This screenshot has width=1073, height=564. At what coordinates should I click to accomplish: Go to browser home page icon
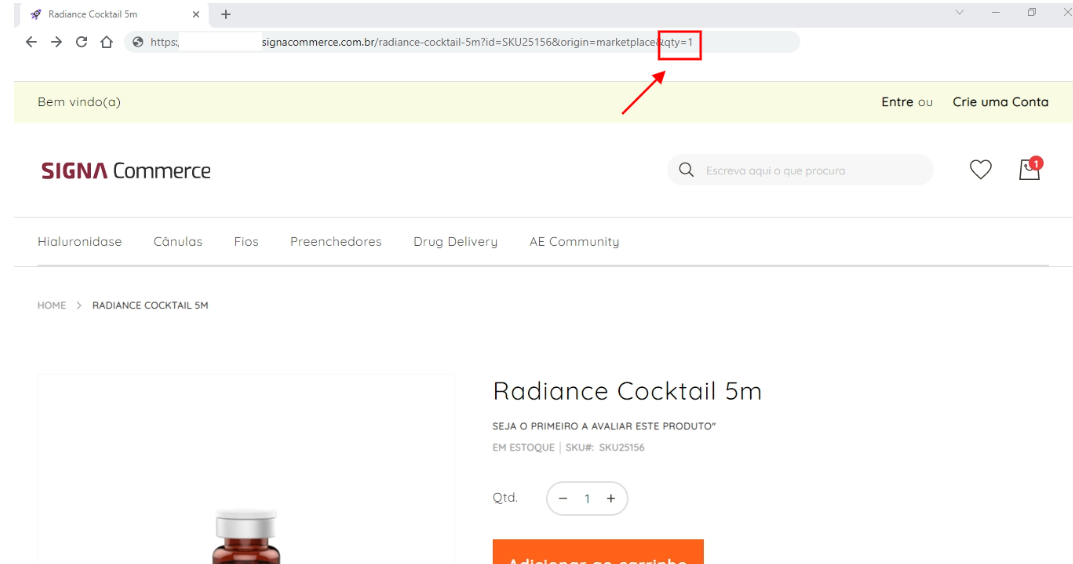(105, 42)
